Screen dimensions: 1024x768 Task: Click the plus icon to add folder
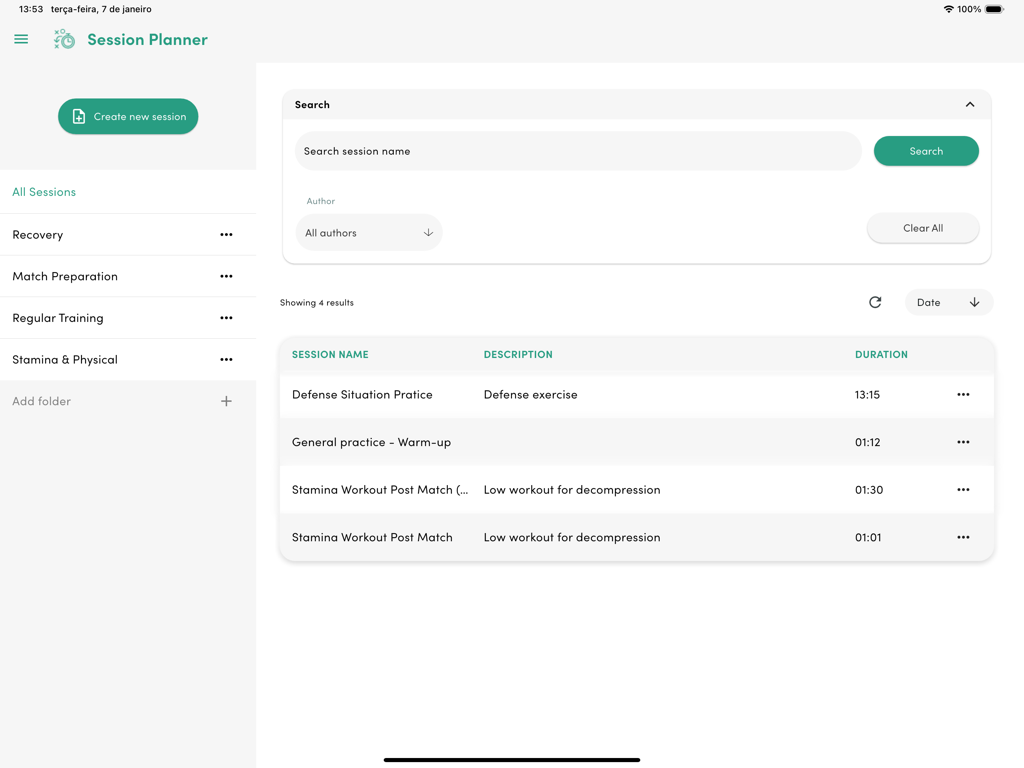tap(226, 401)
